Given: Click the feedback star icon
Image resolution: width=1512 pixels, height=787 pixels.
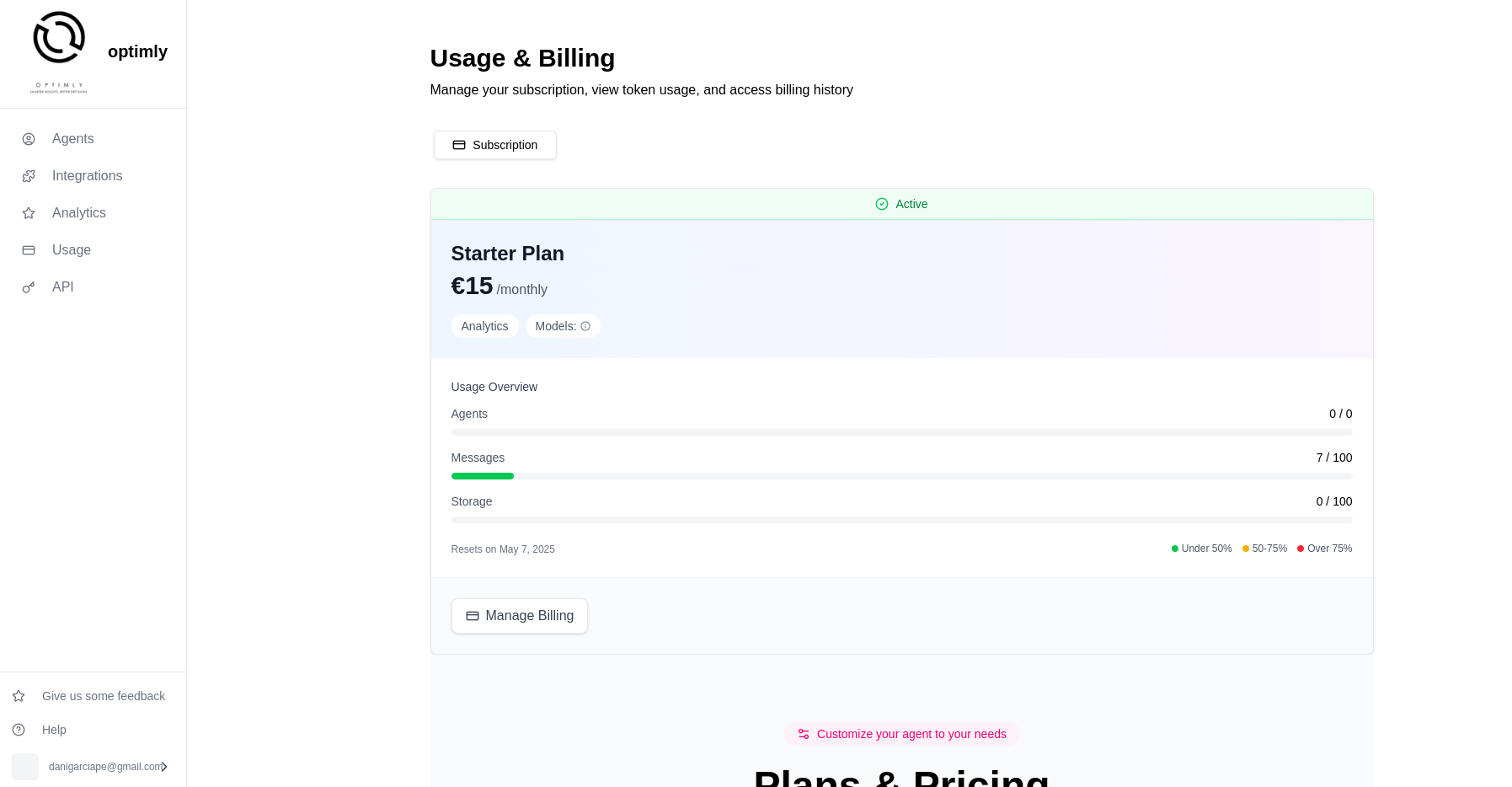Looking at the screenshot, I should click(x=19, y=696).
